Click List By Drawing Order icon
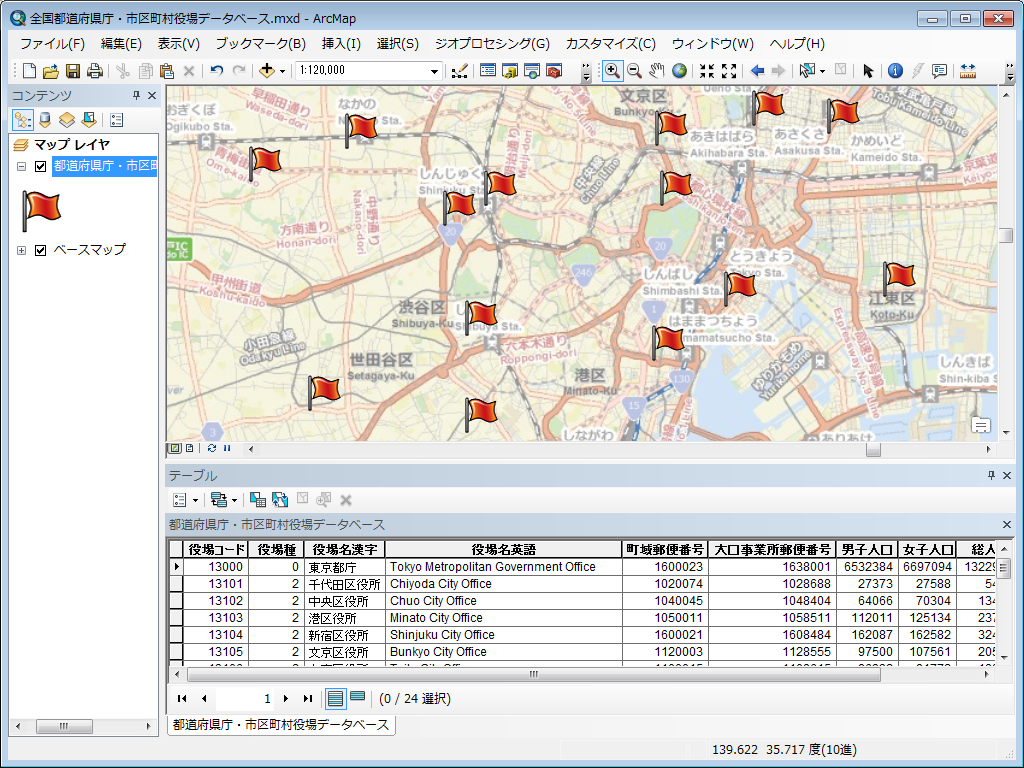This screenshot has width=1024, height=768. click(x=23, y=120)
